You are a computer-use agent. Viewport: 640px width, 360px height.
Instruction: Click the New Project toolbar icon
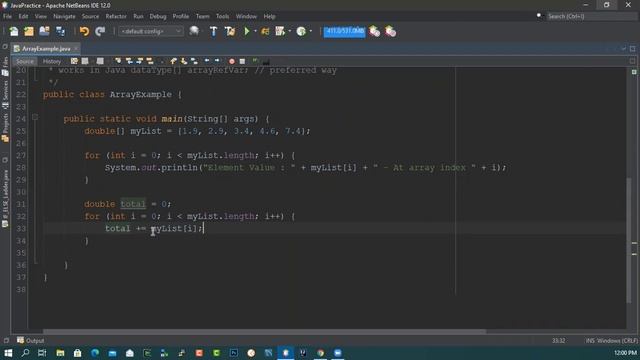(x=29, y=31)
